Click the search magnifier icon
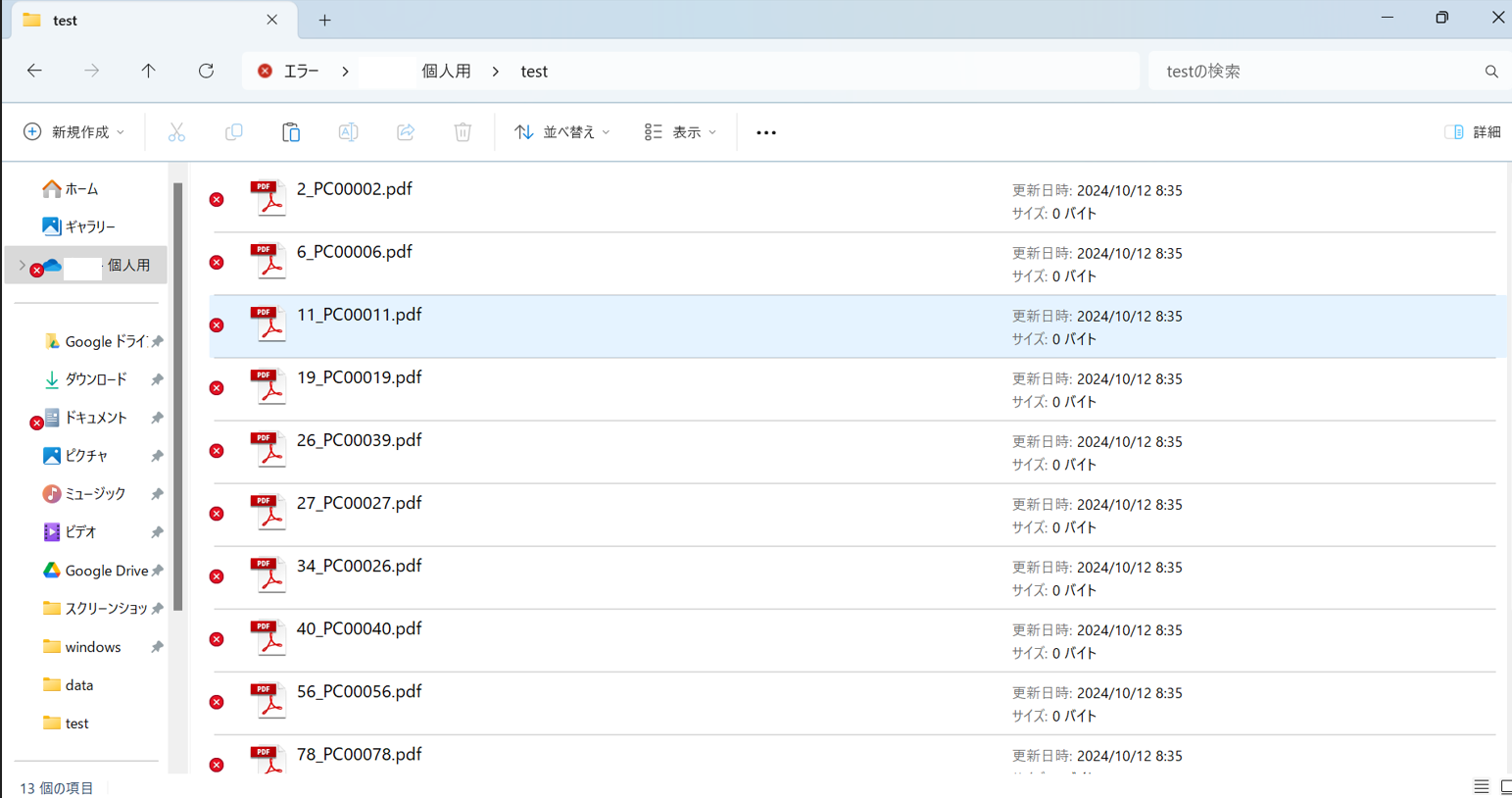Viewport: 1512px width, 798px height. 1491,72
